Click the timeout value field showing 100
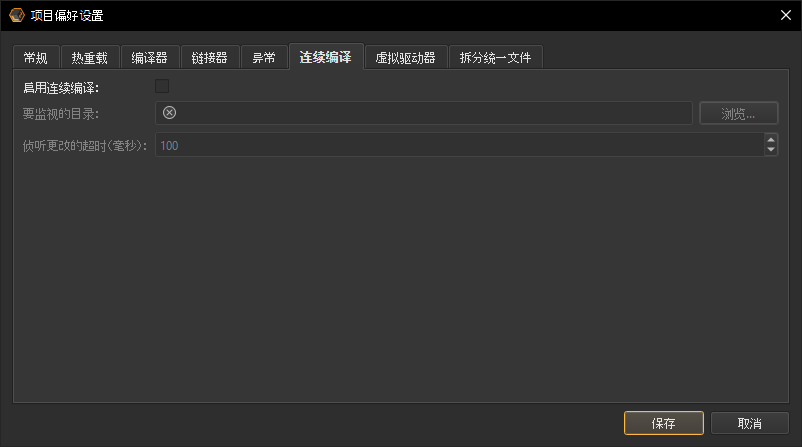The image size is (802, 447). pyautogui.click(x=459, y=145)
